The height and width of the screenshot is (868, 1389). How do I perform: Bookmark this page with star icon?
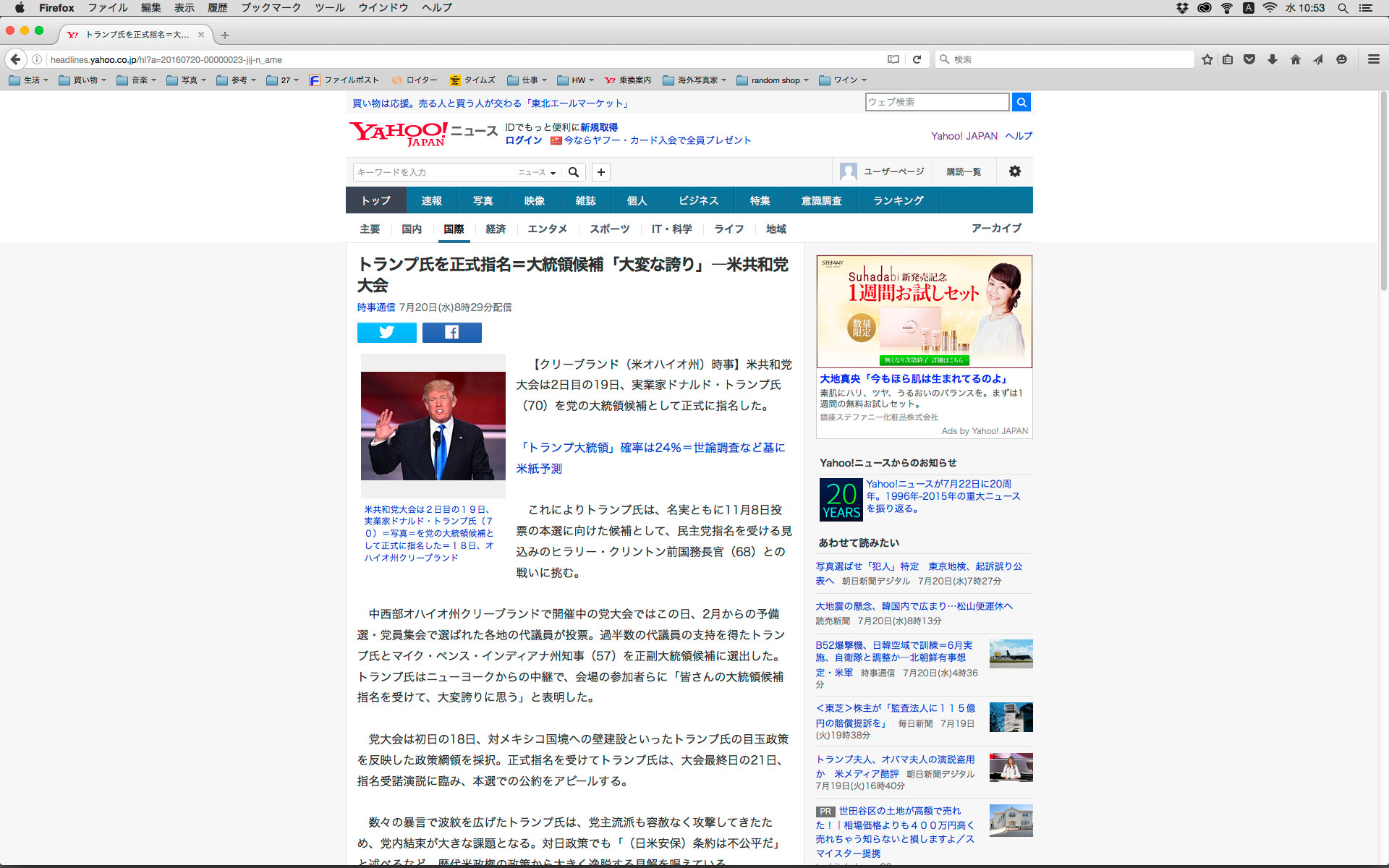1207,59
